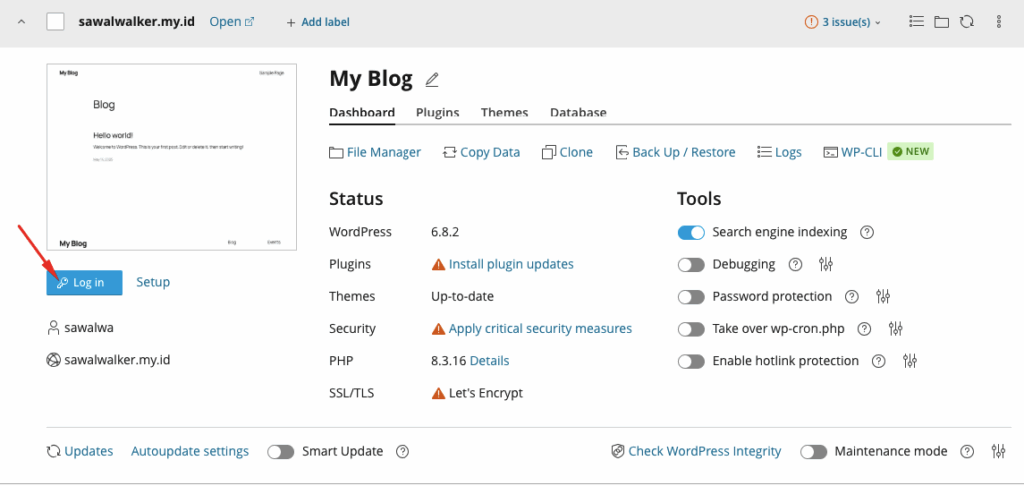Show help for hotlink protection
Image resolution: width=1024 pixels, height=486 pixels.
[x=878, y=361]
